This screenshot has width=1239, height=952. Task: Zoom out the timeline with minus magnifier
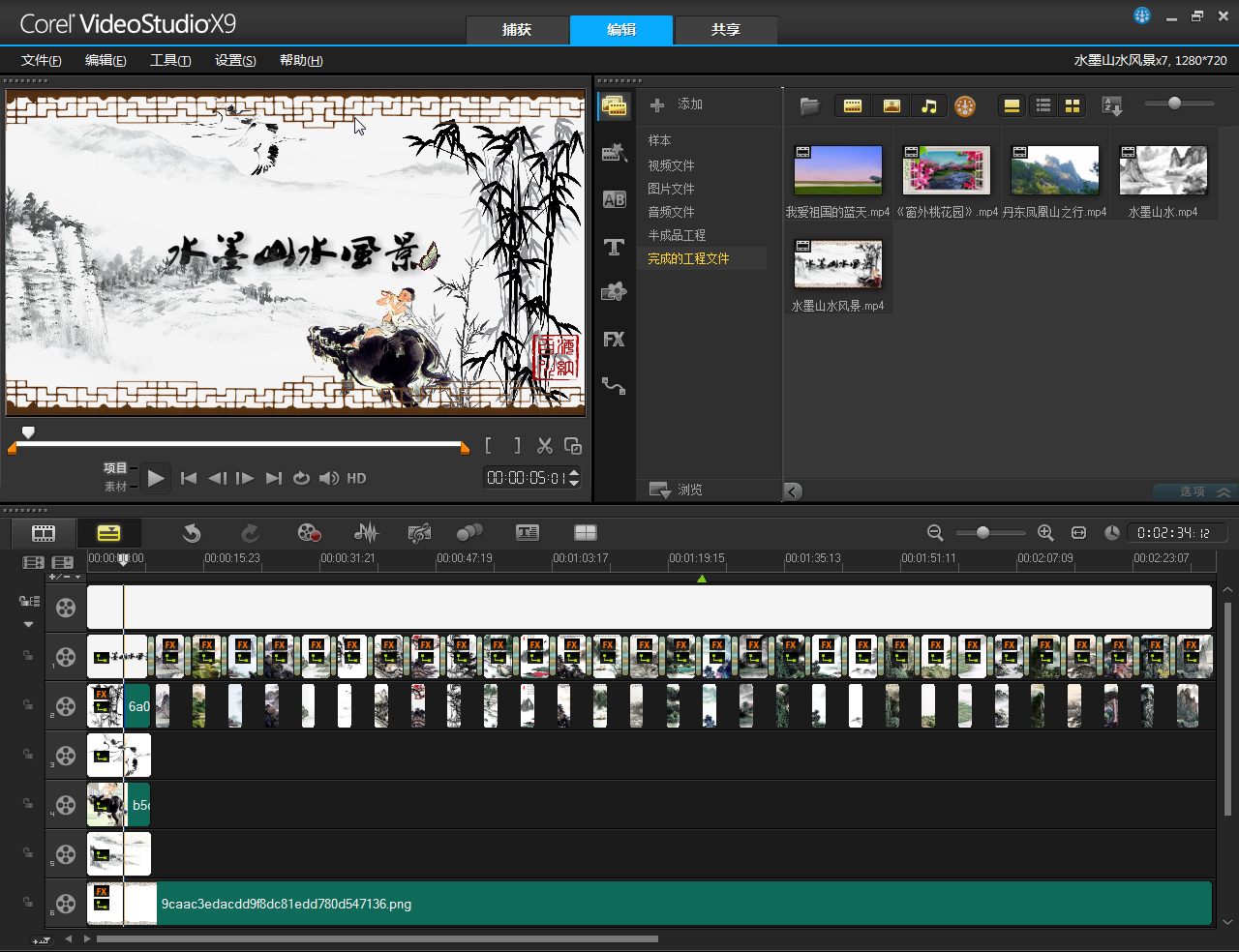[935, 533]
